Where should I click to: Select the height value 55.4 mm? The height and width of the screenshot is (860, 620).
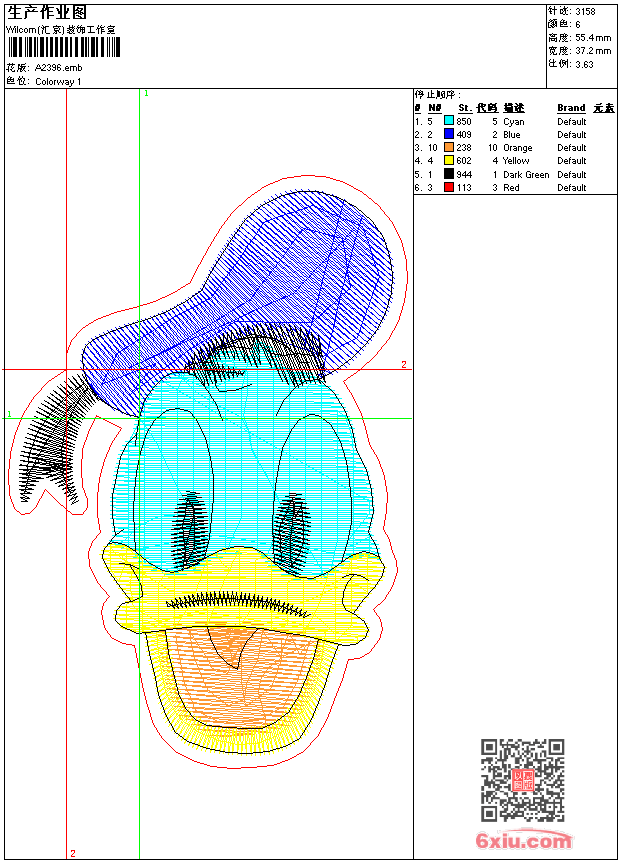(593, 37)
